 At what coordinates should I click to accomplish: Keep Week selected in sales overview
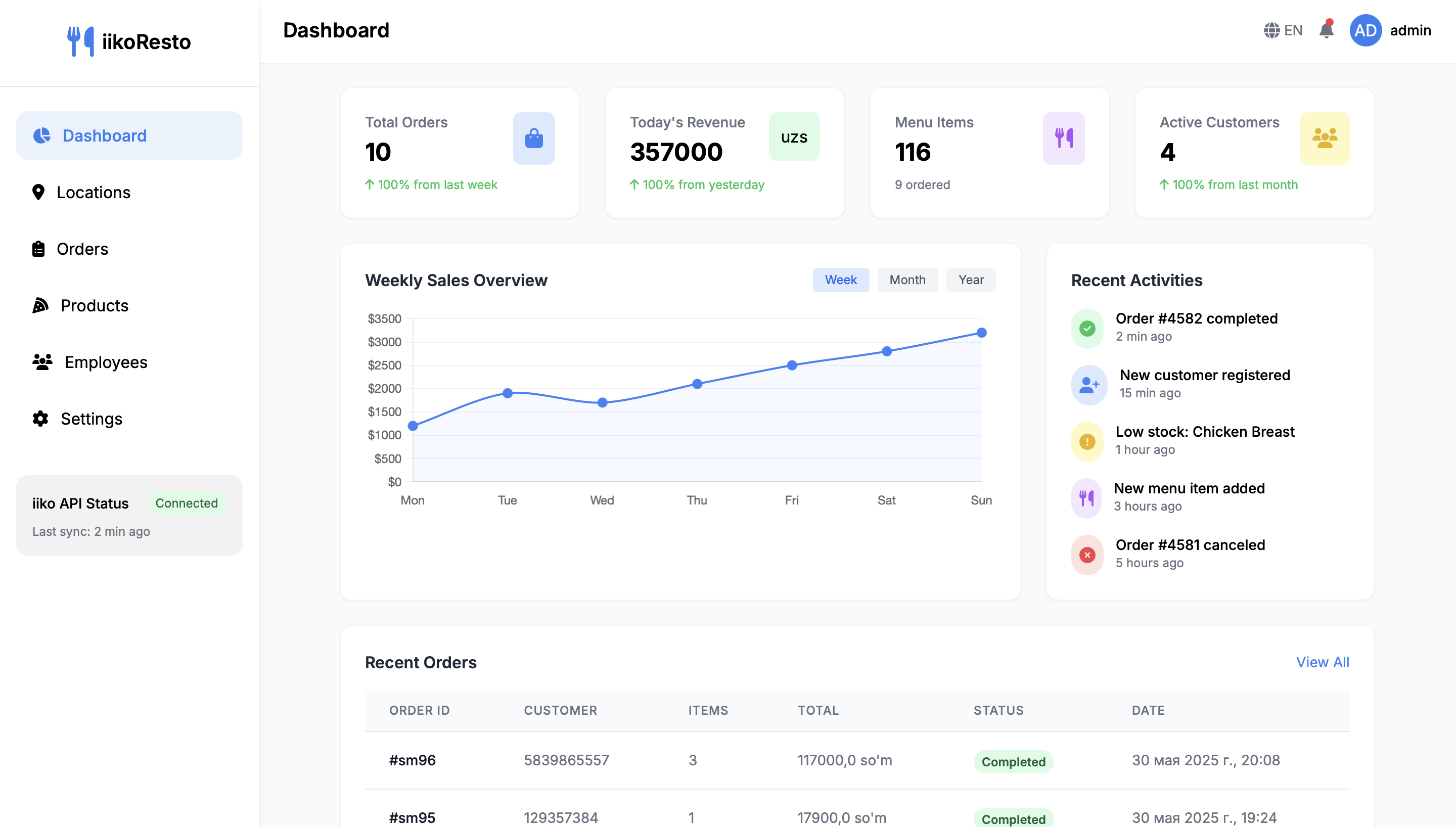(x=841, y=280)
